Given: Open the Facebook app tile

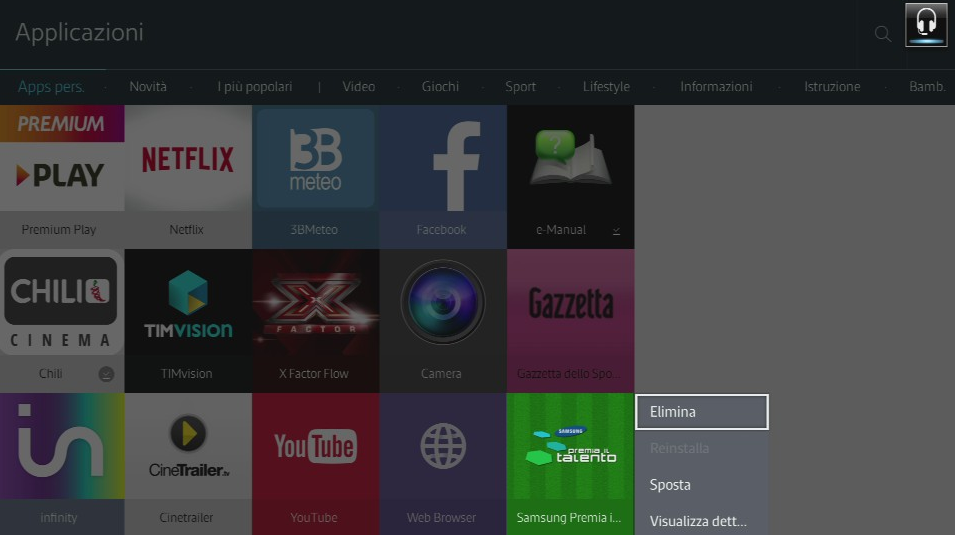Looking at the screenshot, I should (443, 177).
